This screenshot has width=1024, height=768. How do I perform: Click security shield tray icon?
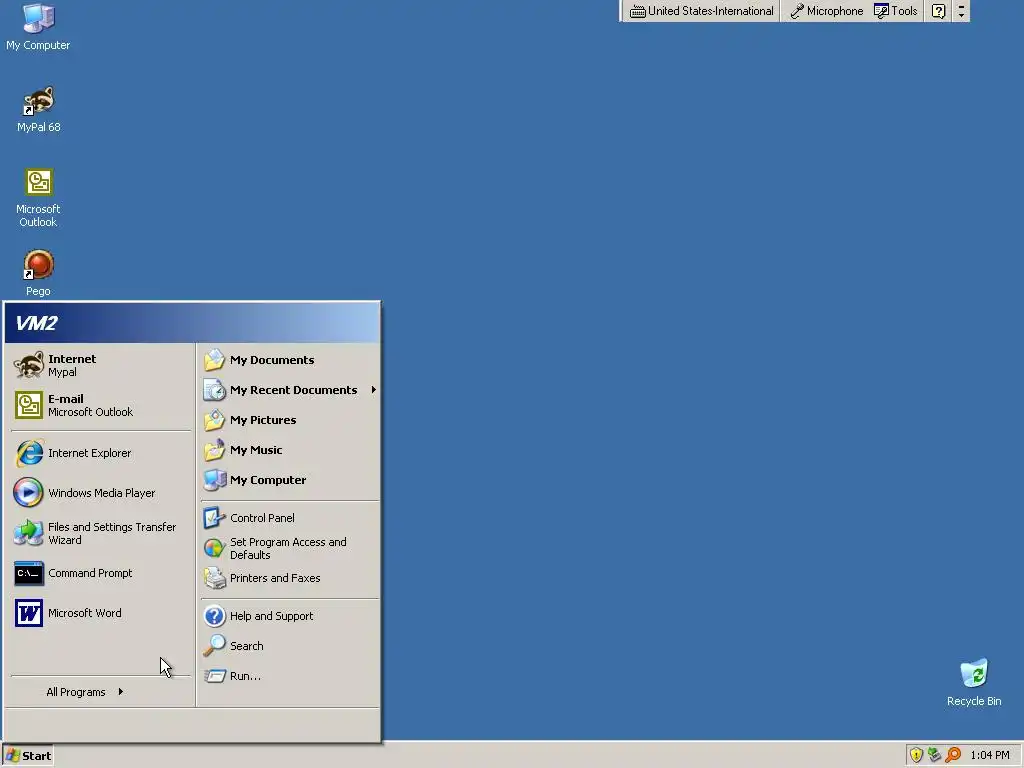916,756
